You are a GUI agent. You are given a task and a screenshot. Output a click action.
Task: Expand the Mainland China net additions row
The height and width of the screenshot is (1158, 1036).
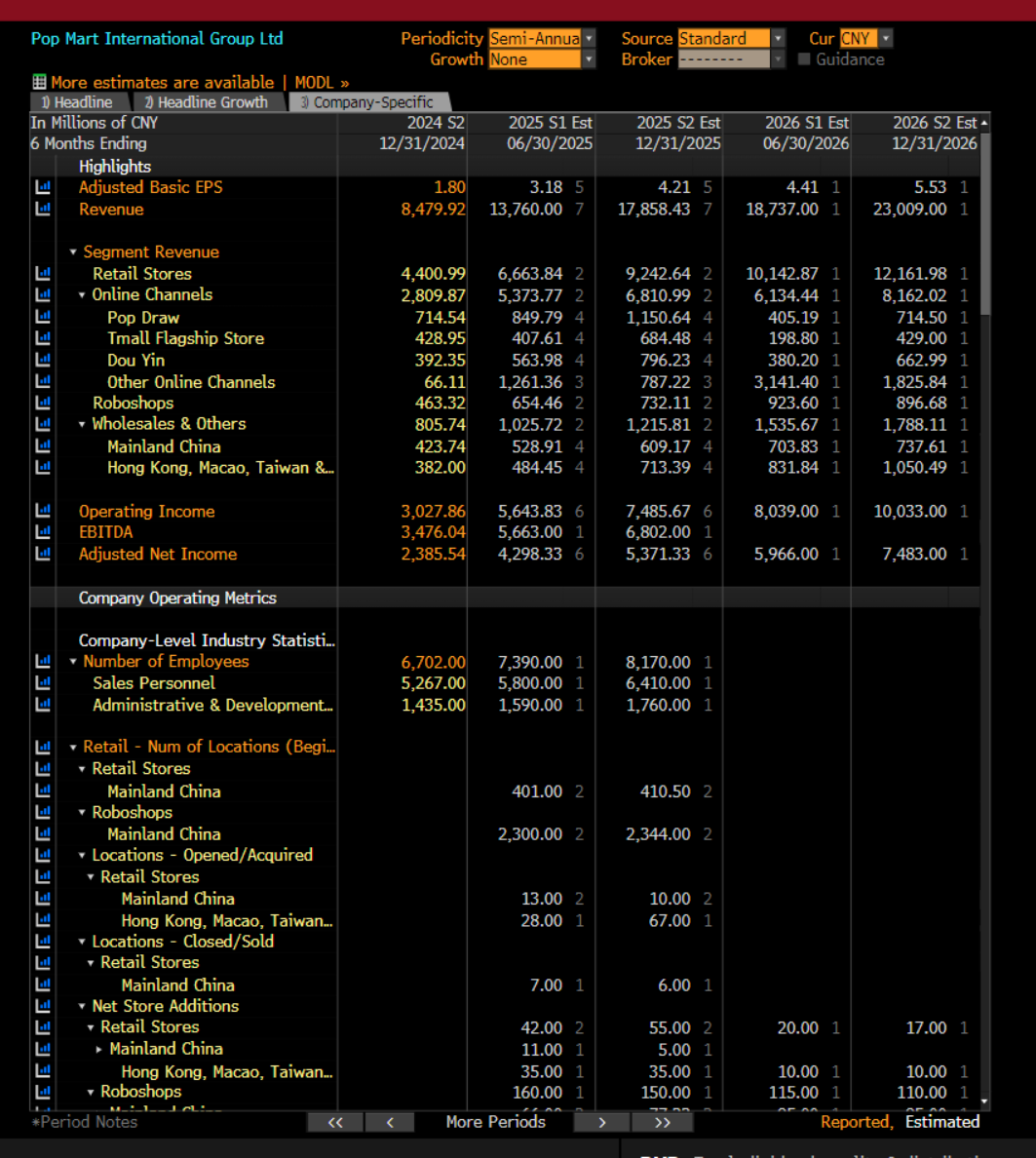point(99,1050)
